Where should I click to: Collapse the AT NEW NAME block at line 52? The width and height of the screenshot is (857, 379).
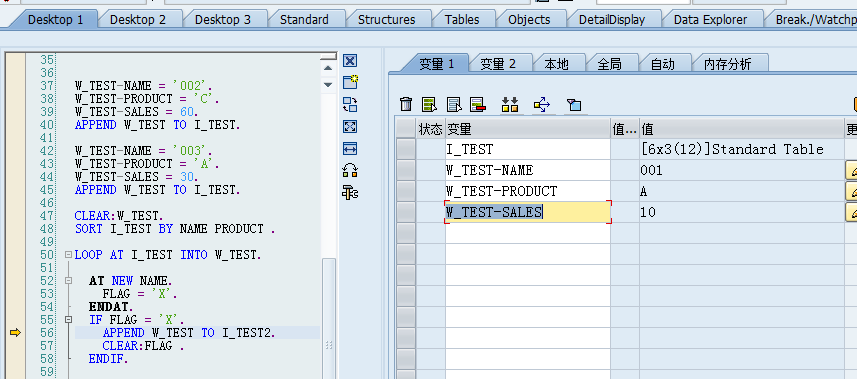[68, 281]
